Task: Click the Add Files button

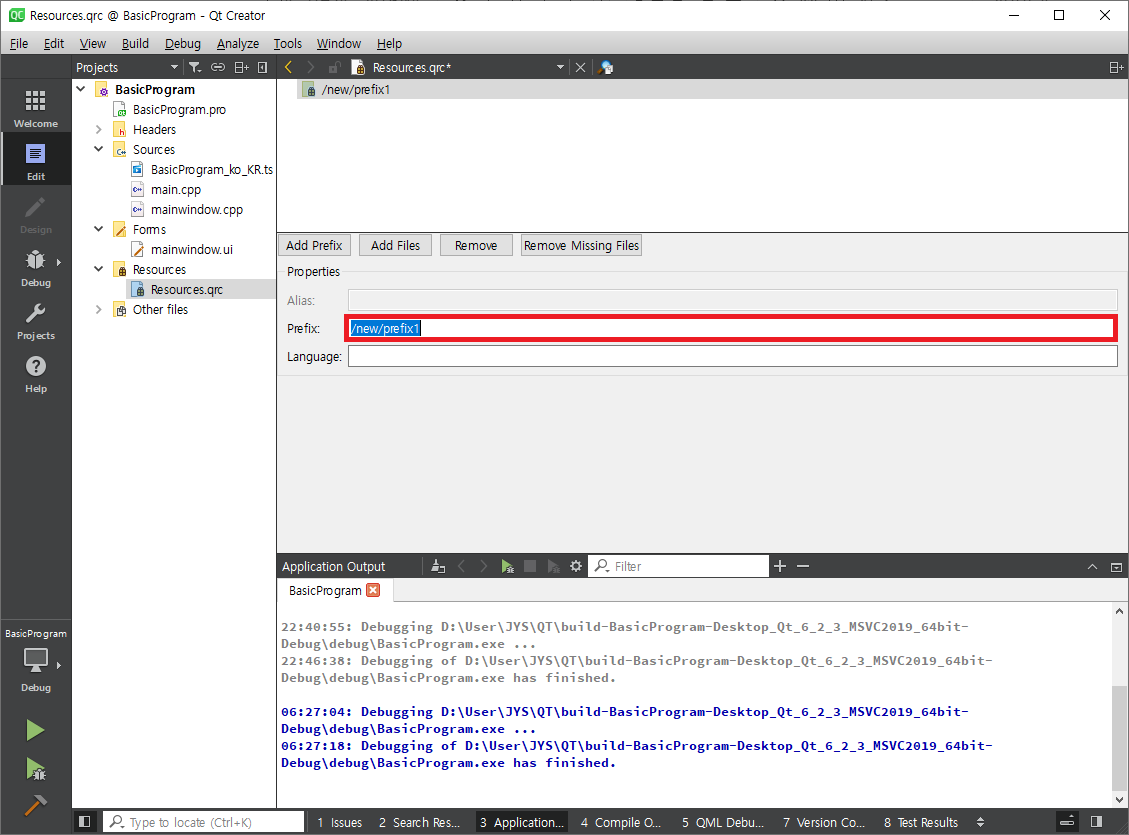Action: pos(395,245)
